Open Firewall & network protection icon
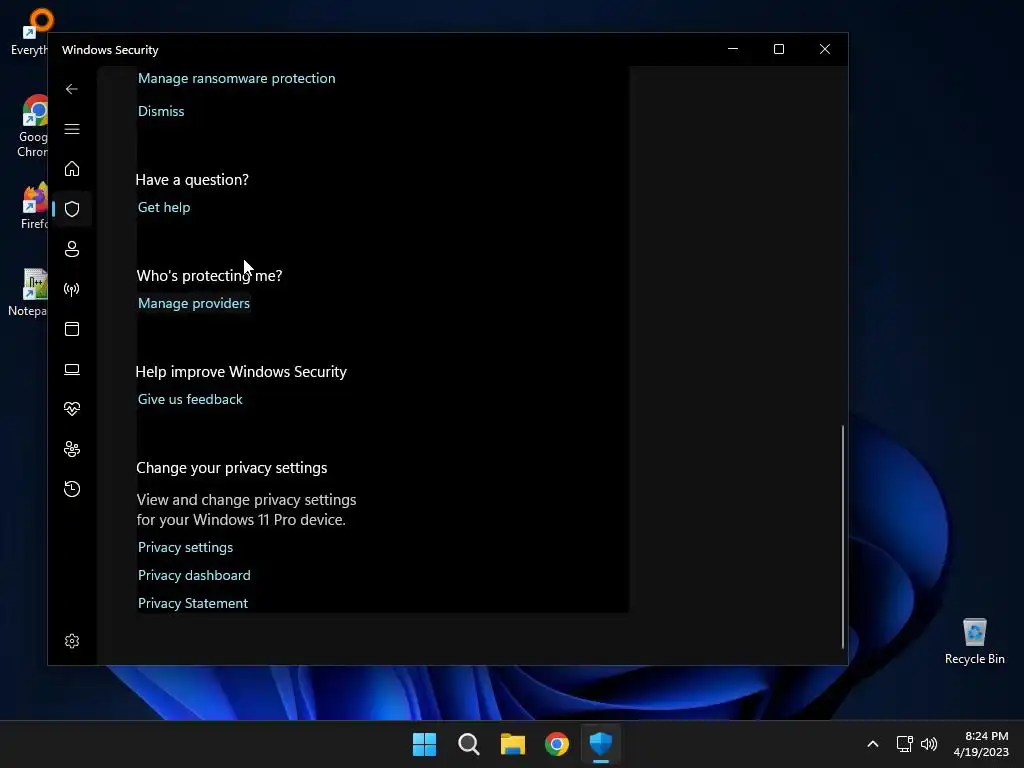This screenshot has height=768, width=1024. click(72, 289)
